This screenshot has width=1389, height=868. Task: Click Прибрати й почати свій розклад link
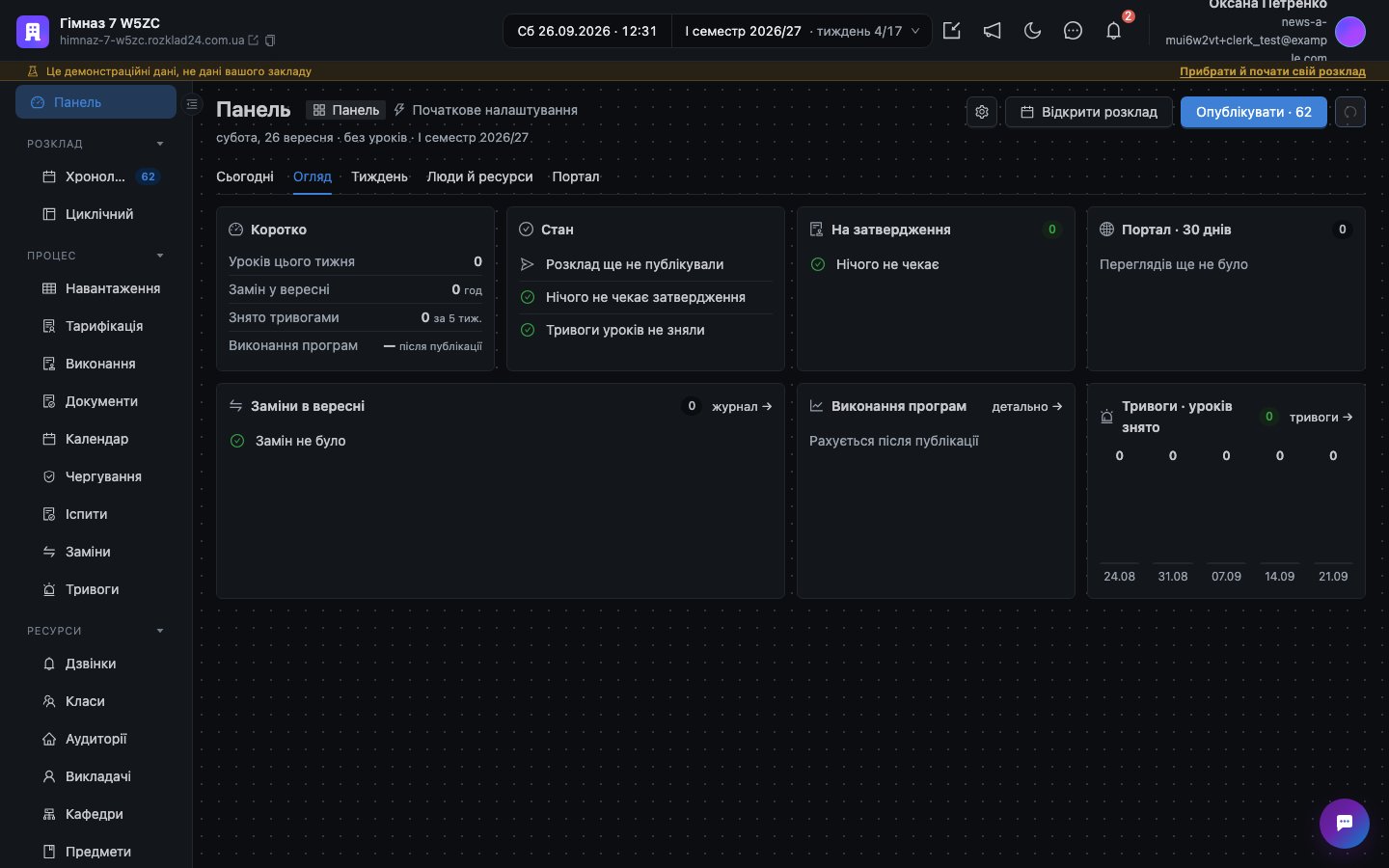point(1272,71)
